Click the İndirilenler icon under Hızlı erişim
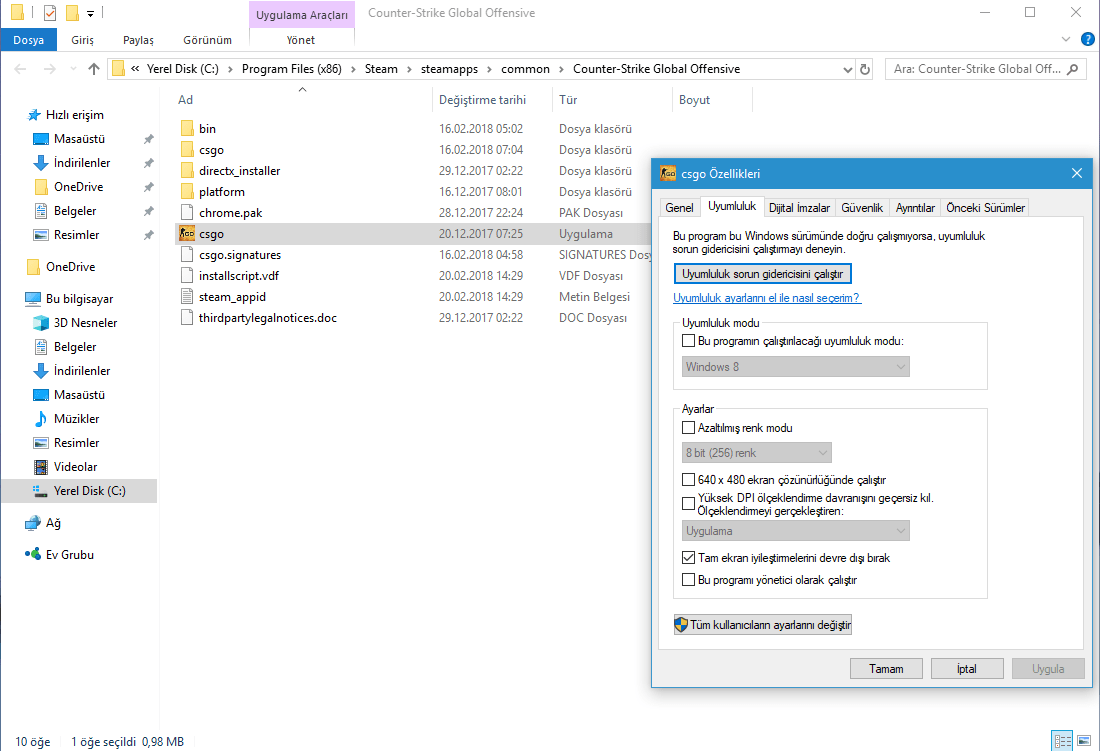Image resolution: width=1100 pixels, height=751 pixels. 41,163
